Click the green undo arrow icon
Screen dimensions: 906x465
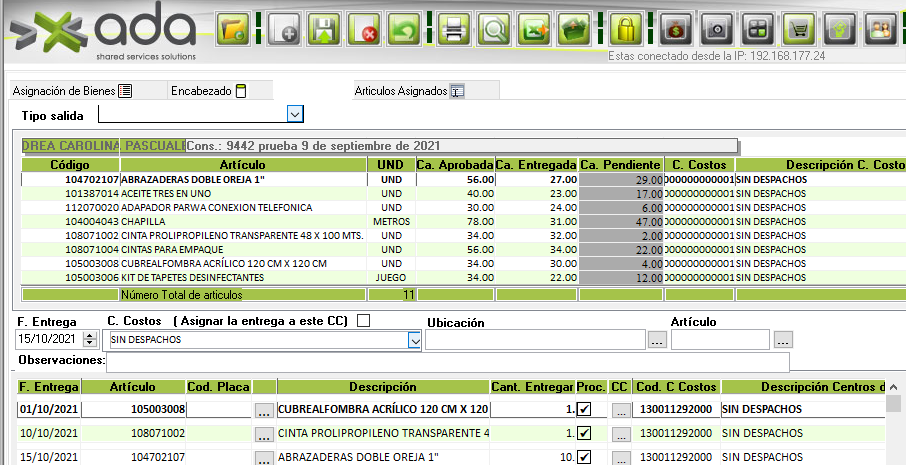[x=404, y=28]
